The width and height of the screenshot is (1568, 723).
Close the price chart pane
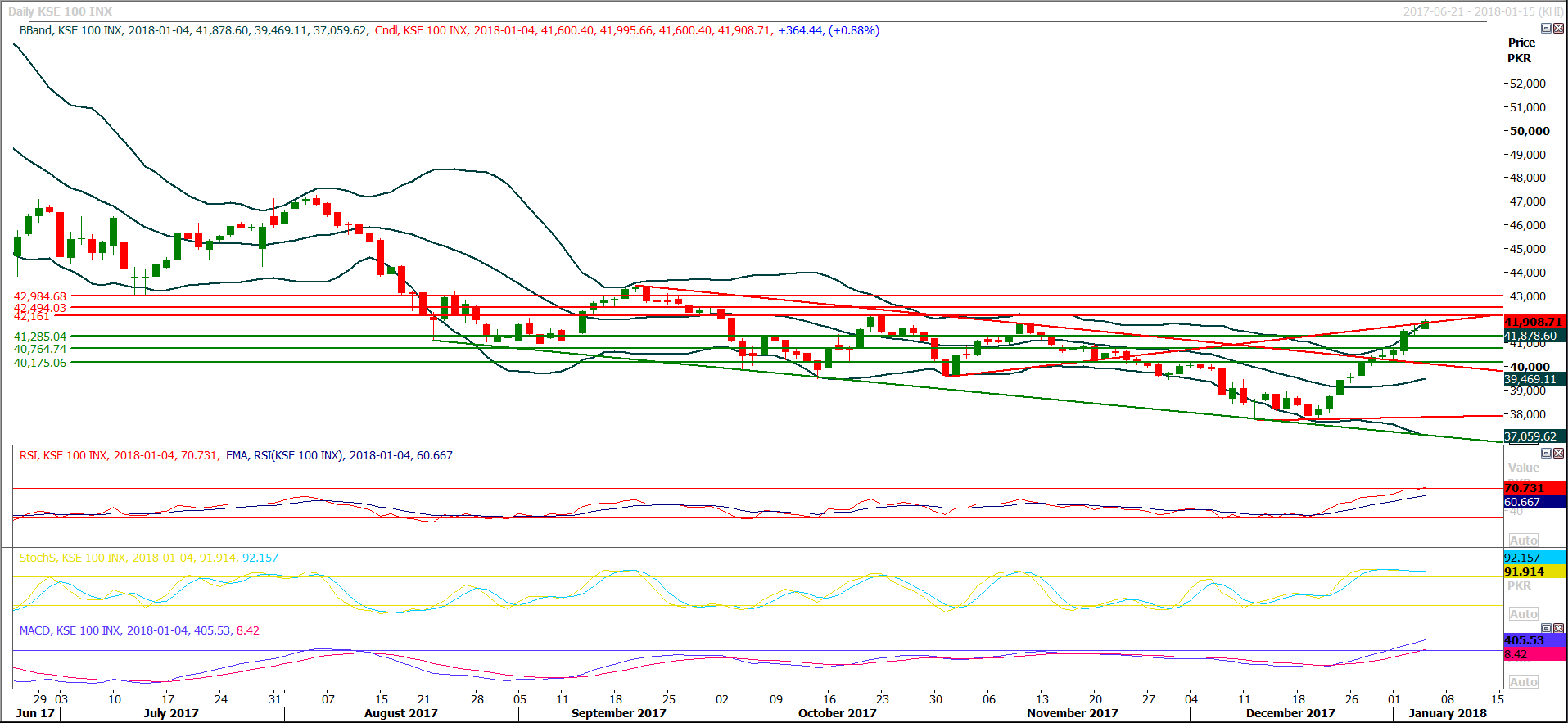1558,29
